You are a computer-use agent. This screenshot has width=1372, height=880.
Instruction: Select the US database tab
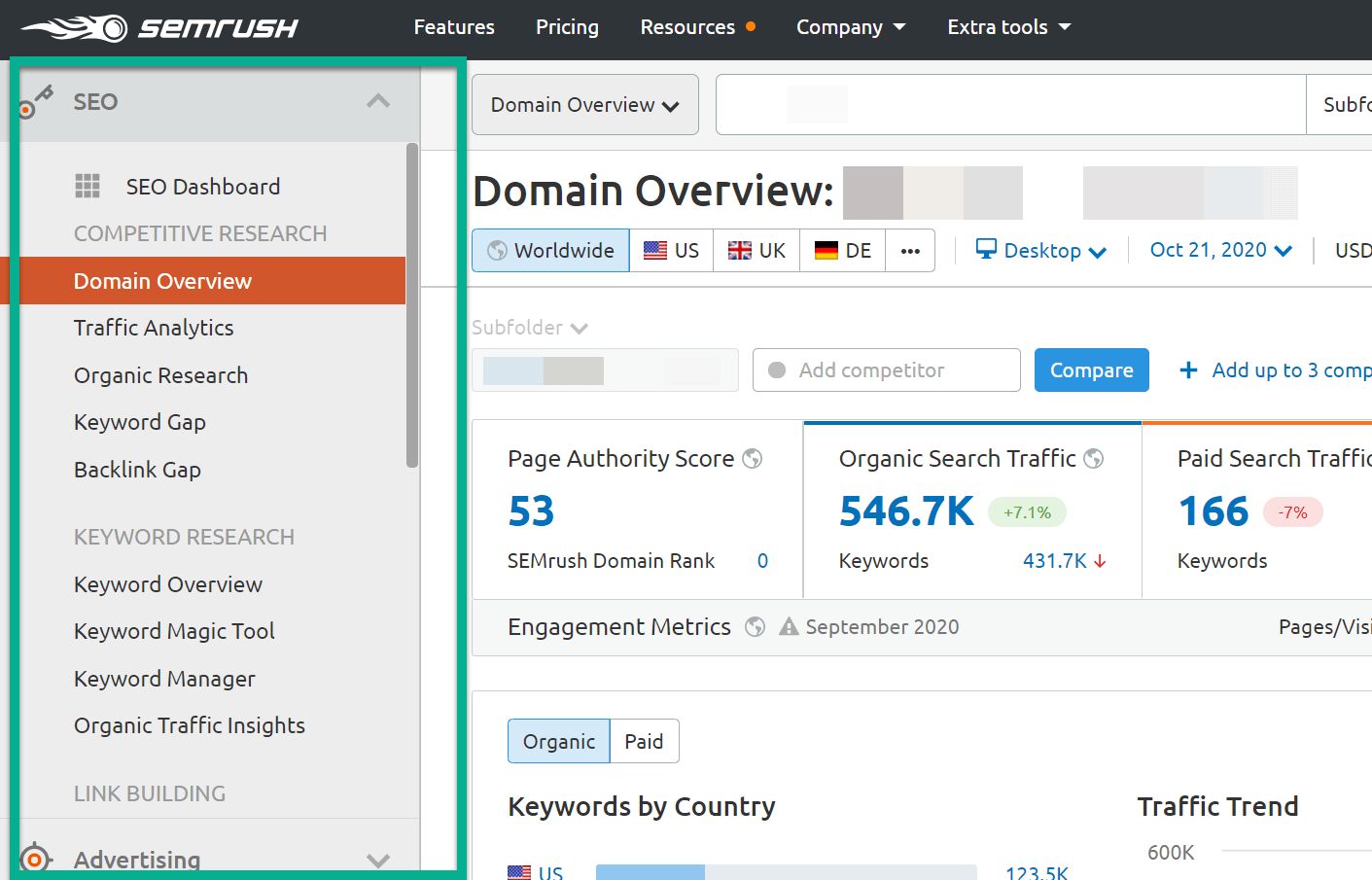(672, 251)
